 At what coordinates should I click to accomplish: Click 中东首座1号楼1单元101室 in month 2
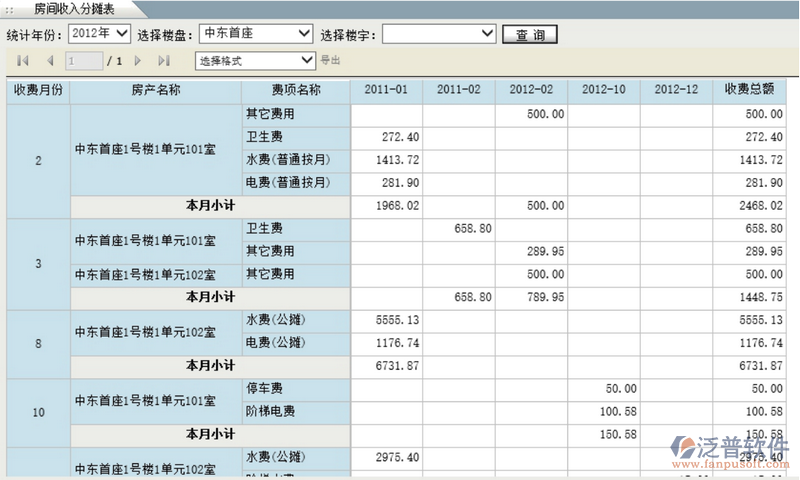[145, 149]
